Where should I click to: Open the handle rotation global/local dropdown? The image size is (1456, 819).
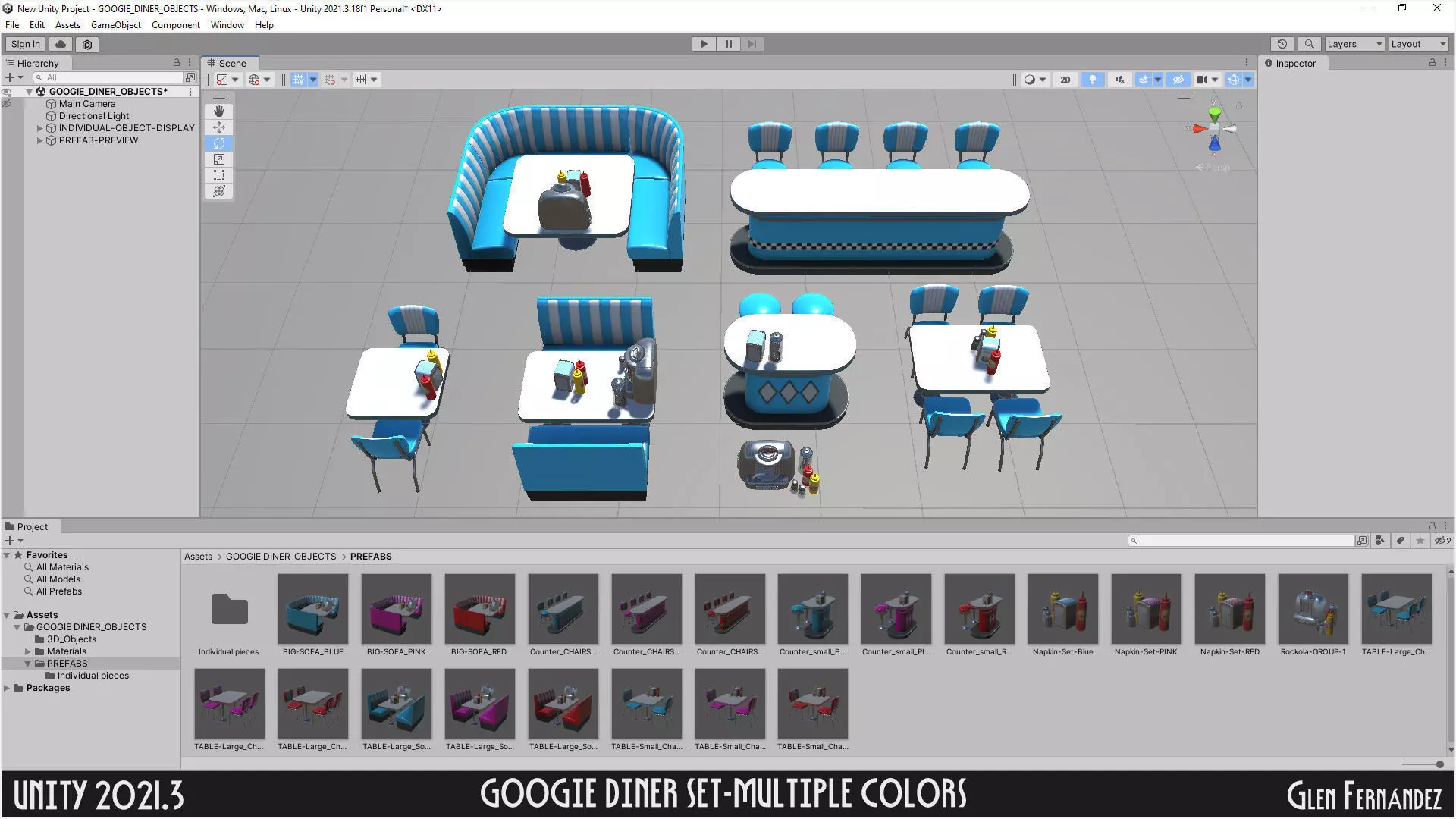click(259, 80)
